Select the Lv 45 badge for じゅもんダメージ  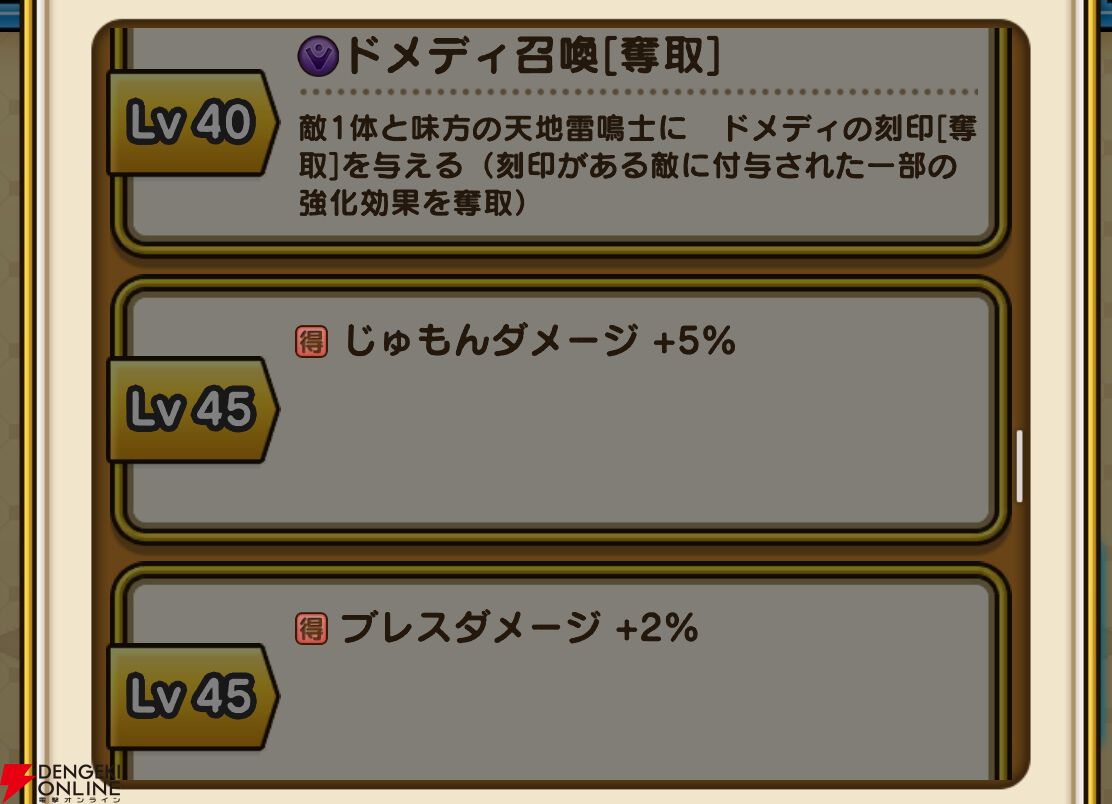click(x=191, y=410)
